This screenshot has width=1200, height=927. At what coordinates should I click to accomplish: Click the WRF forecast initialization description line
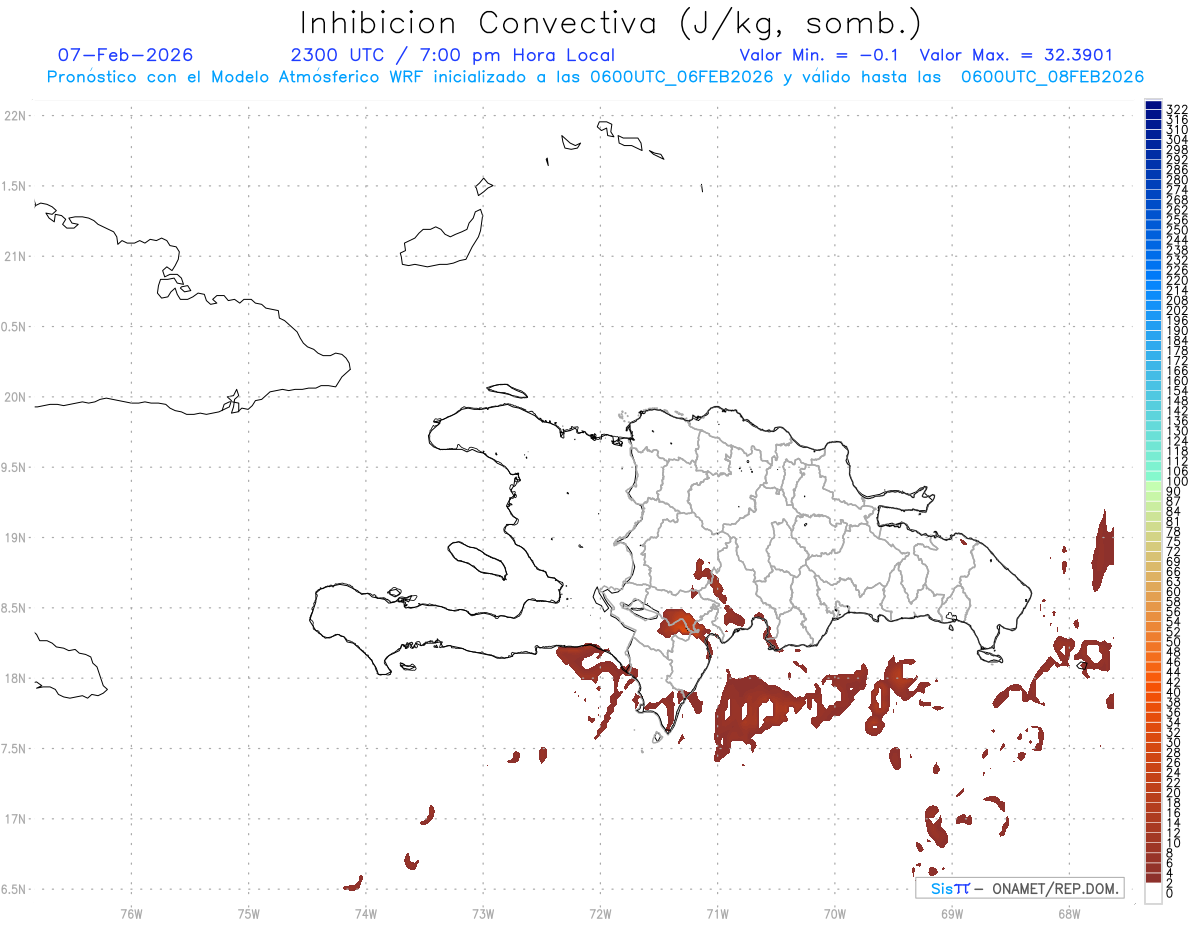[595, 77]
